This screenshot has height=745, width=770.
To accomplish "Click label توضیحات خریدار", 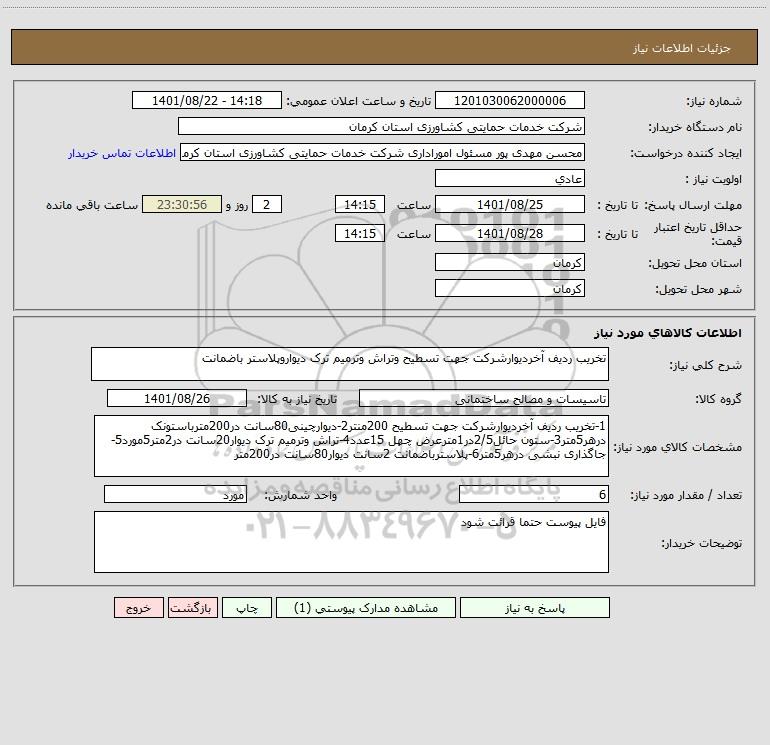I will (x=701, y=543).
